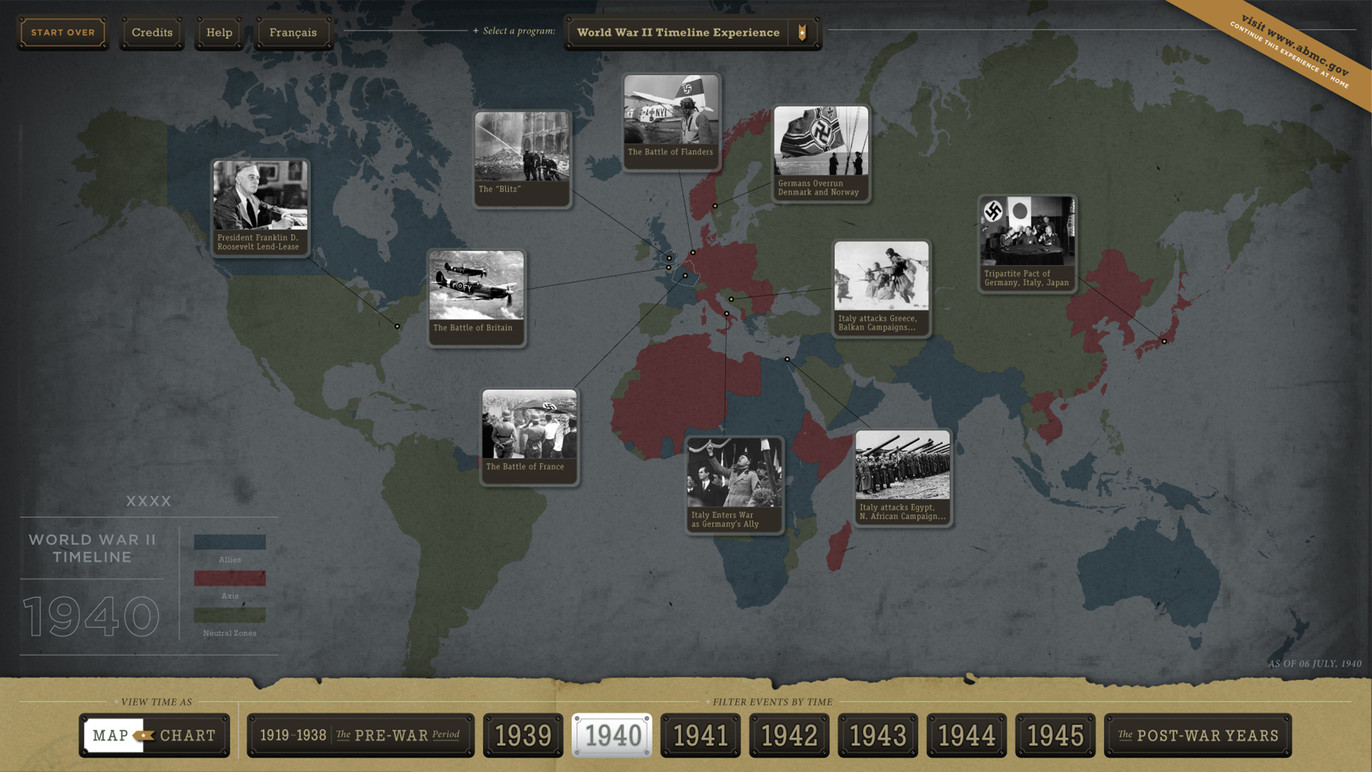Filter events to The Post-War Years

1198,735
